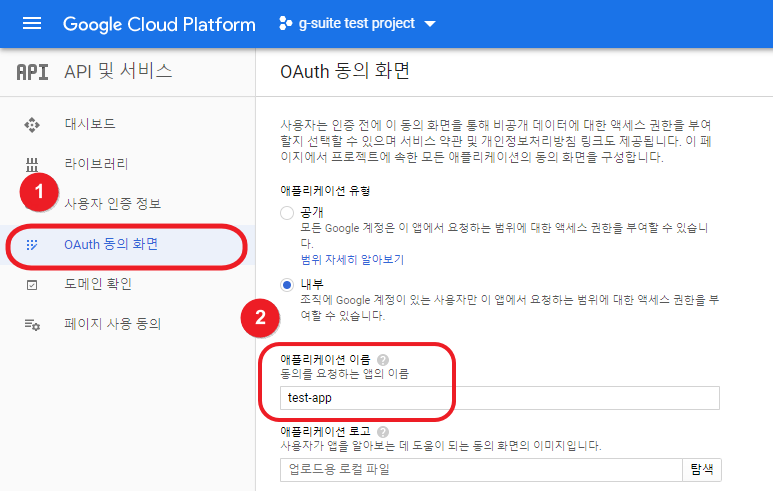773x491 pixels.
Task: Click the 애플리케이션 로고 help icon
Action: click(x=383, y=432)
